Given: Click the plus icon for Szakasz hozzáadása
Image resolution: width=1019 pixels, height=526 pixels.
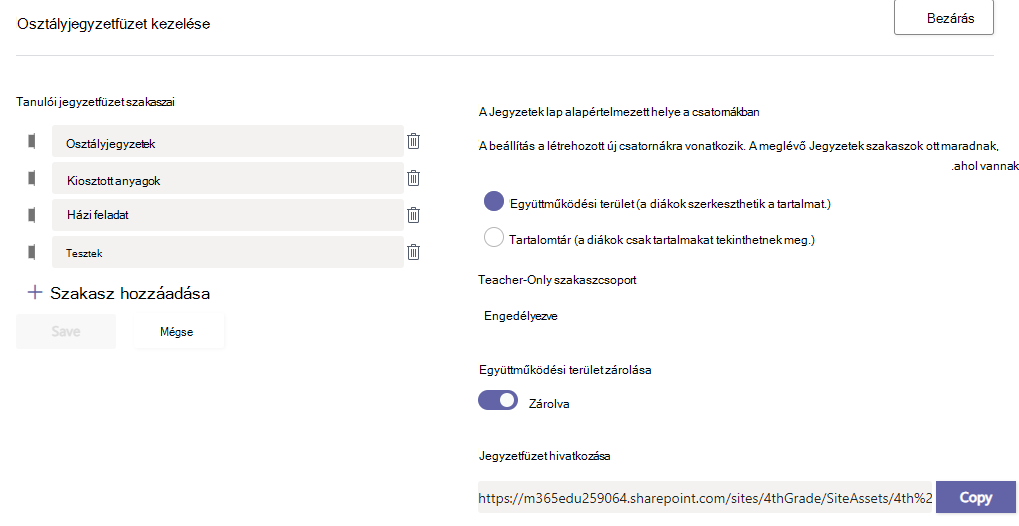Looking at the screenshot, I should 35,293.
